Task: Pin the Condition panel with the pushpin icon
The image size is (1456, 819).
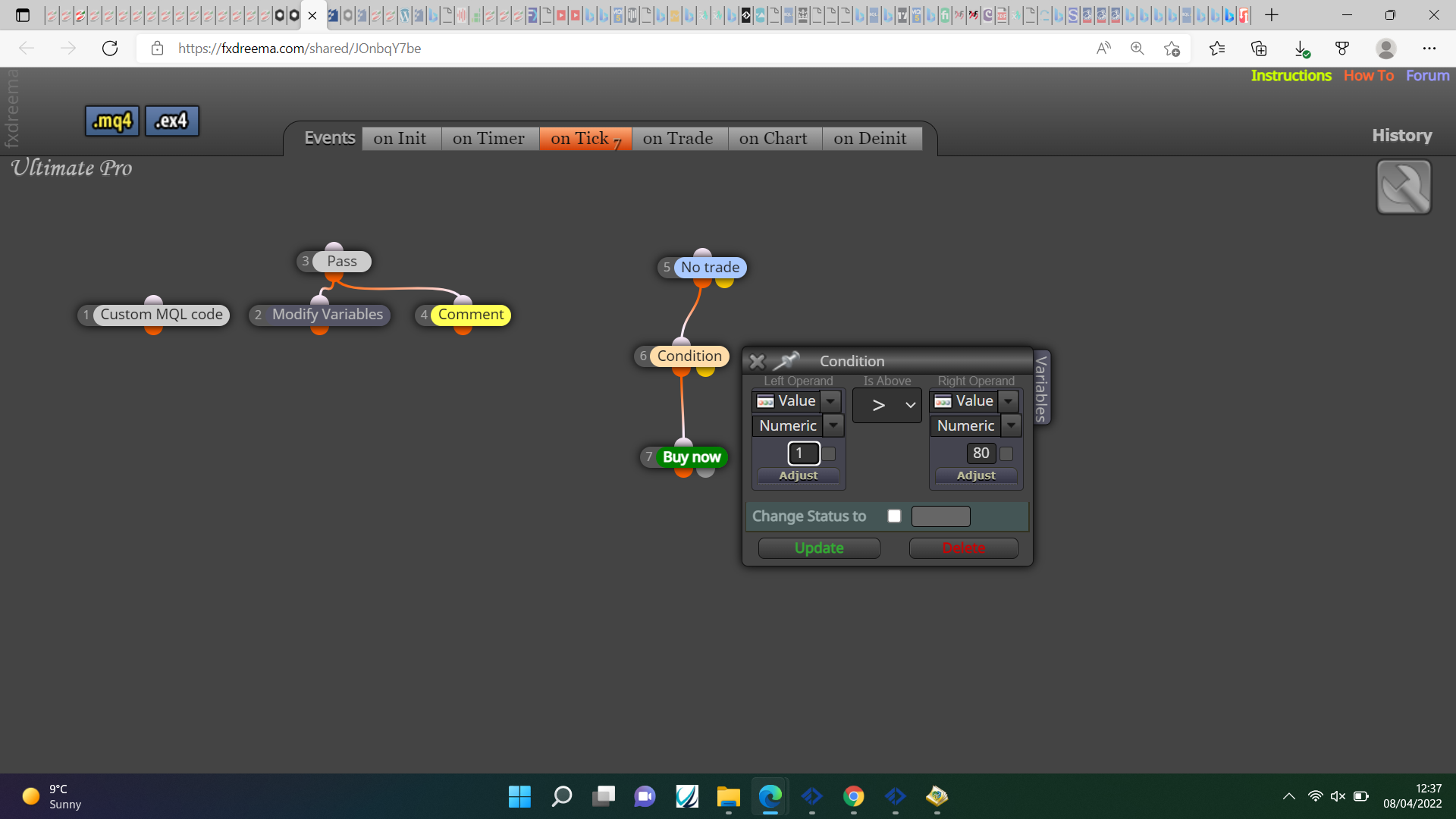Action: click(786, 361)
